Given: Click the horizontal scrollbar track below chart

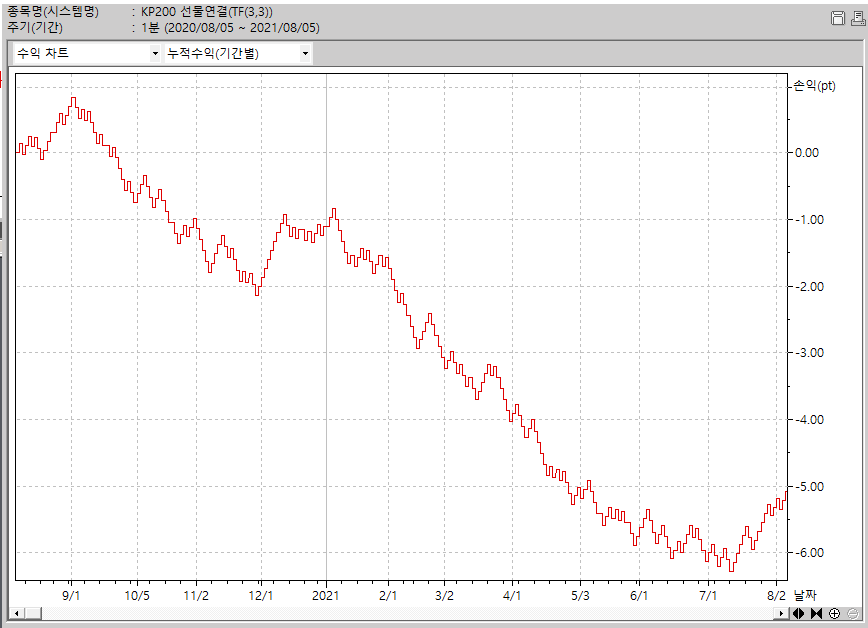Looking at the screenshot, I should [x=400, y=613].
